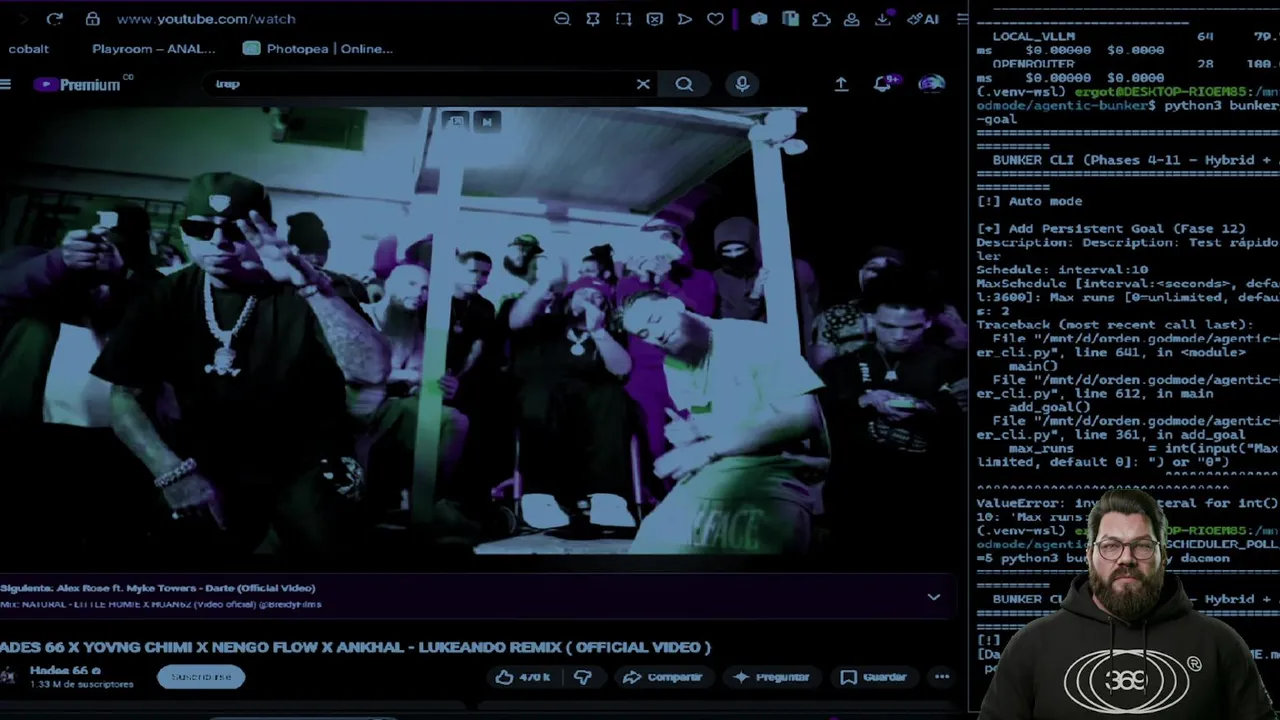Click the heart bookmark icon
This screenshot has width=1280, height=720.
click(715, 18)
